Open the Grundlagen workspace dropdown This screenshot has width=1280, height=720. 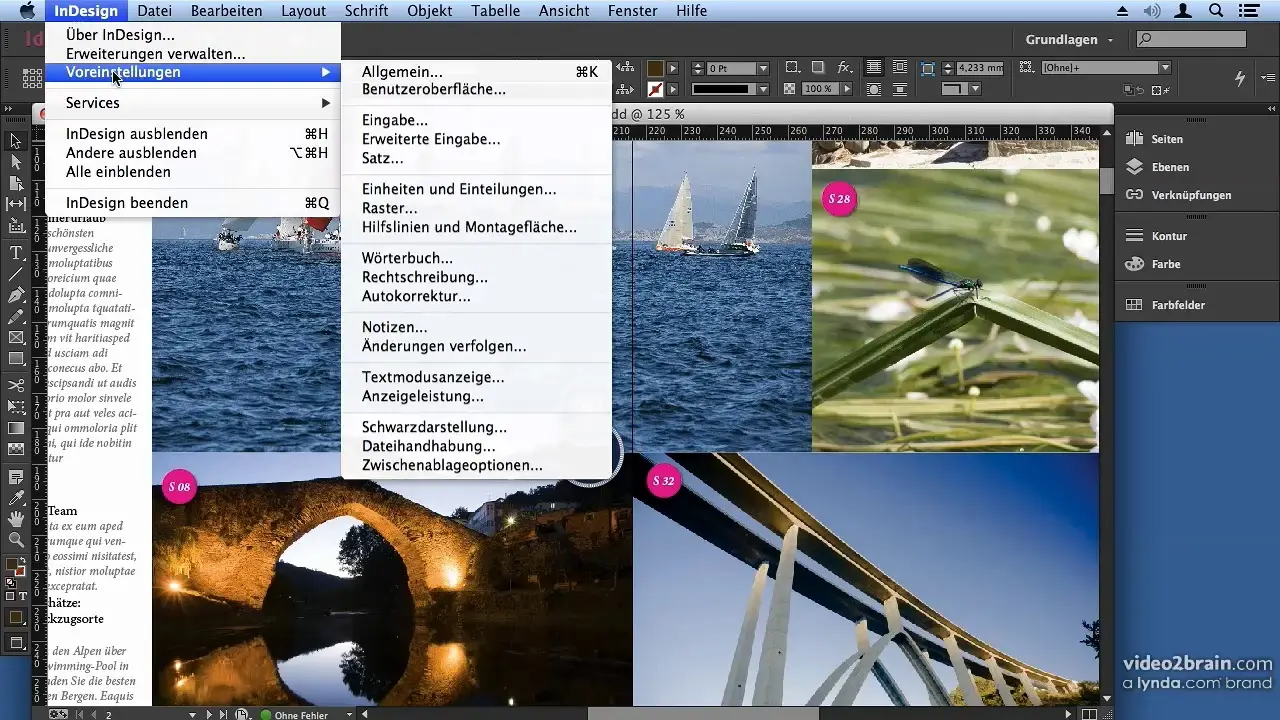1069,40
